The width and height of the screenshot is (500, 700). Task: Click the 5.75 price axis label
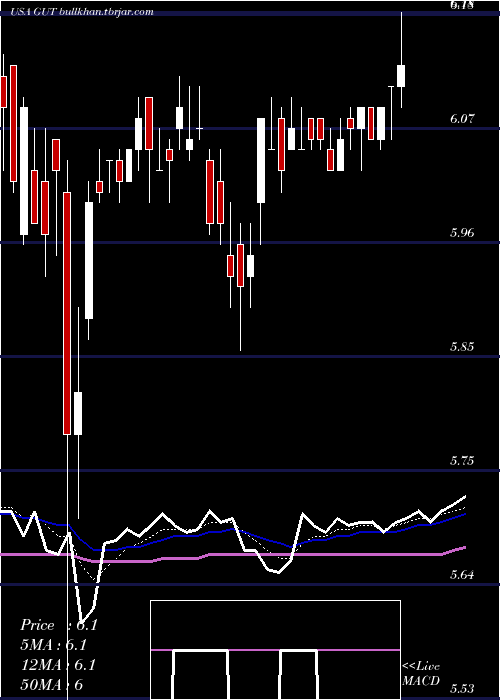(462, 461)
